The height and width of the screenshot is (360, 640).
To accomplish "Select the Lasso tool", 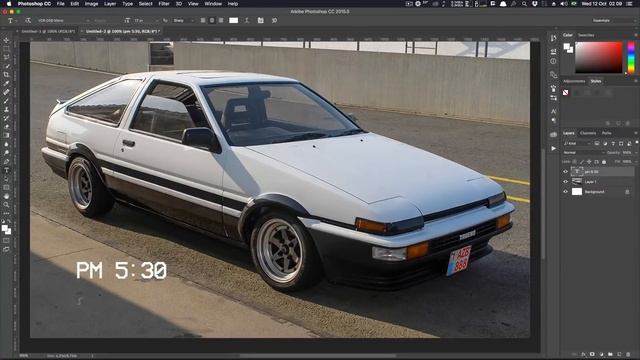I will pos(6,57).
